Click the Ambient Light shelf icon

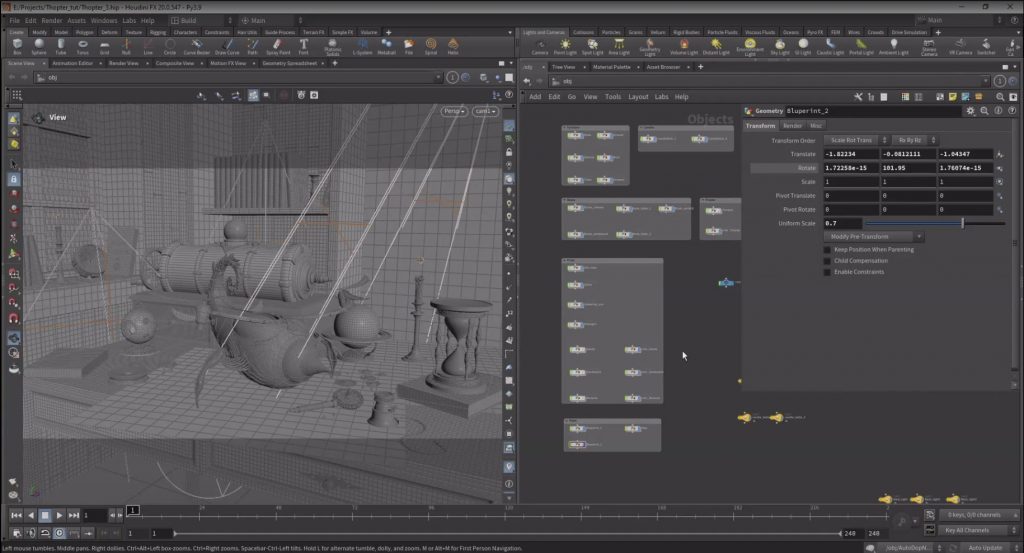tap(893, 46)
